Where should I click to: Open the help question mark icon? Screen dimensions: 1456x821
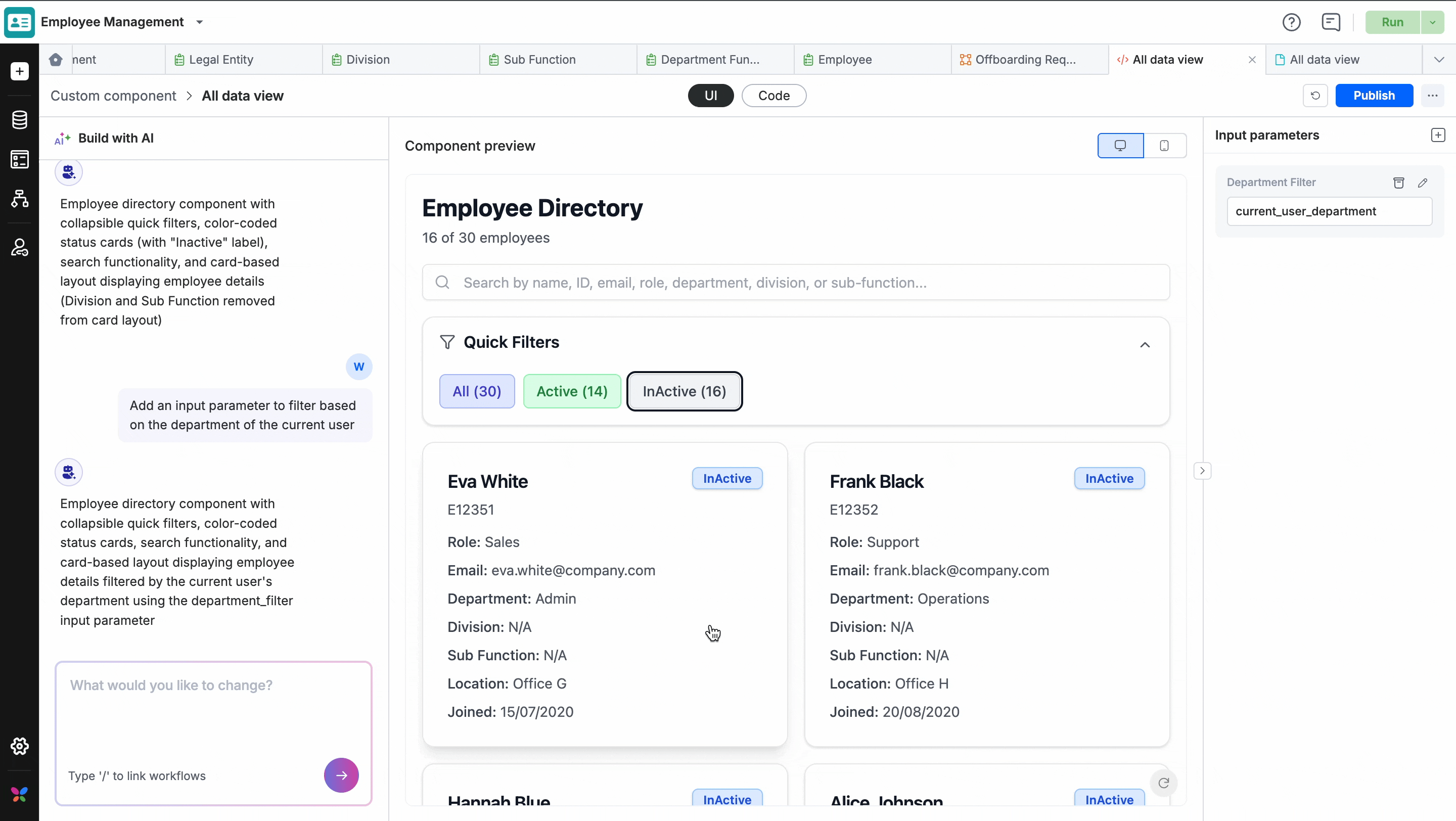pos(1292,22)
